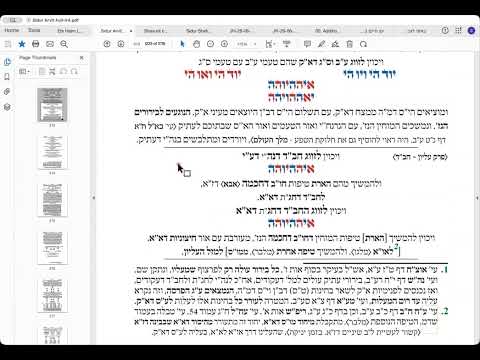The width and height of the screenshot is (480, 360).
Task: Select the second page thumbnail from top
Action: (x=52, y=152)
